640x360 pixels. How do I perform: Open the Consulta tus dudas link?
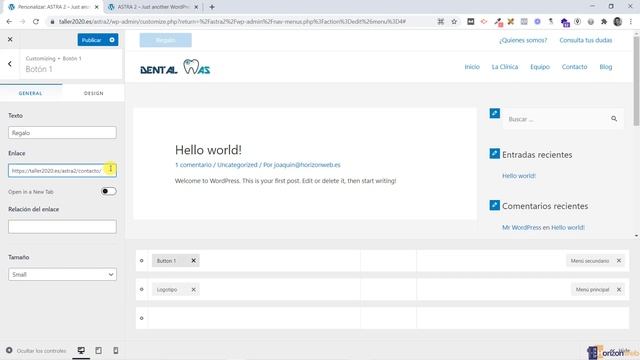click(586, 40)
